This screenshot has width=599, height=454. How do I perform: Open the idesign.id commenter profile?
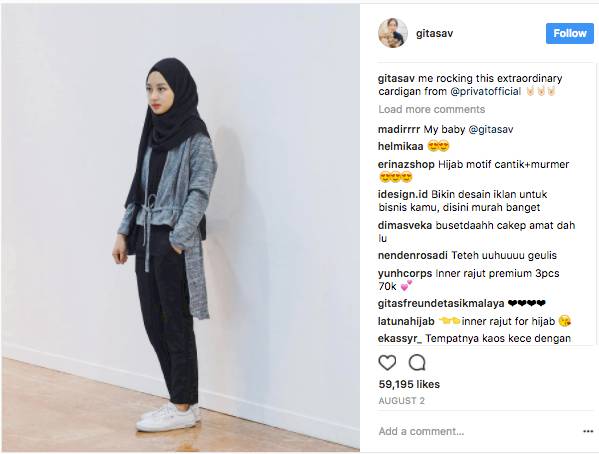[x=403, y=194]
